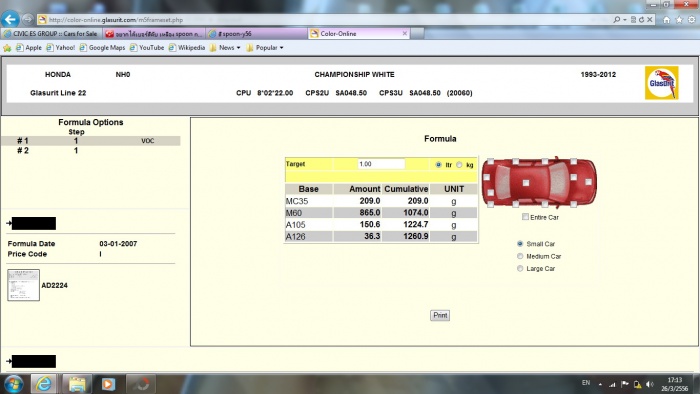Open Windows Media Player taskbar icon
The width and height of the screenshot is (700, 394).
tap(108, 383)
